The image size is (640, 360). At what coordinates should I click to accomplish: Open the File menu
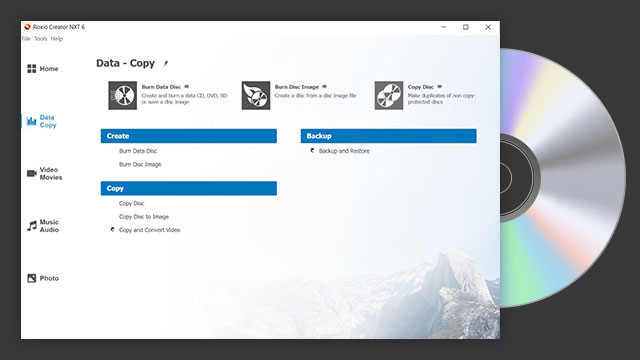[x=26, y=39]
